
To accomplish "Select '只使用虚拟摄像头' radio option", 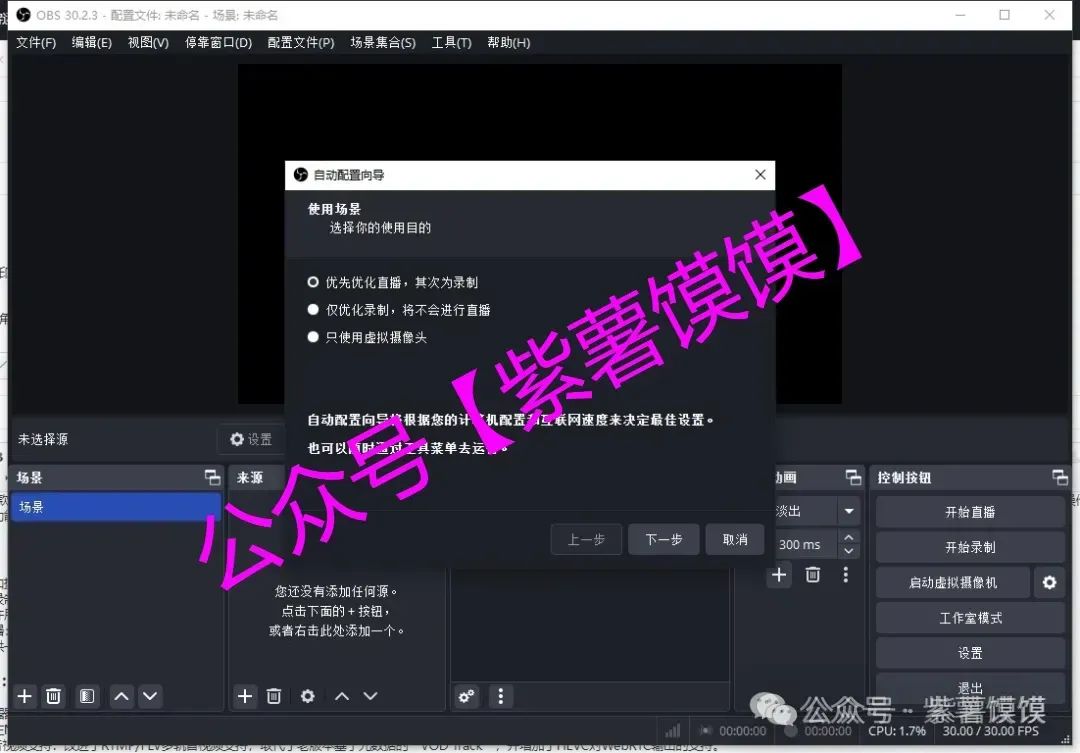I will point(367,338).
